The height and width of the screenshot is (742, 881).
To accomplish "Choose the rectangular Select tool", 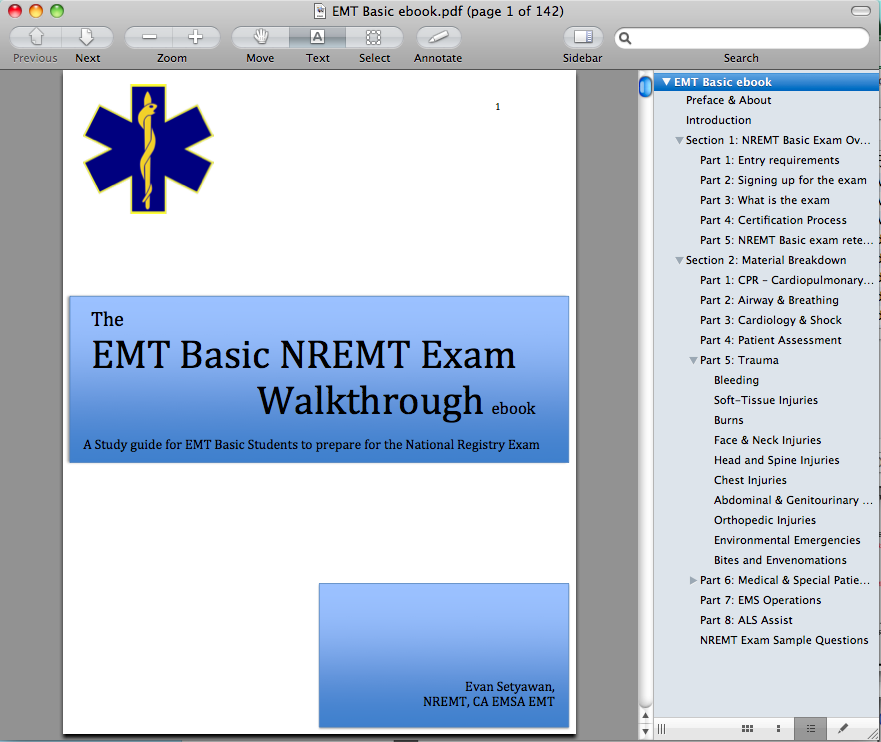I will (x=374, y=38).
